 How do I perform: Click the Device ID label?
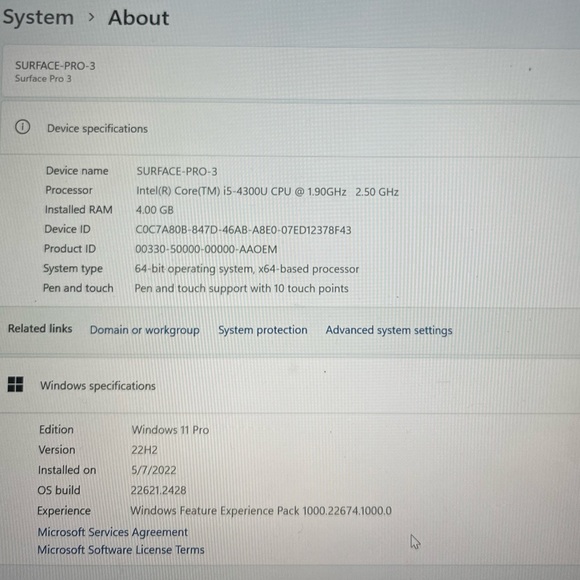pyautogui.click(x=67, y=229)
